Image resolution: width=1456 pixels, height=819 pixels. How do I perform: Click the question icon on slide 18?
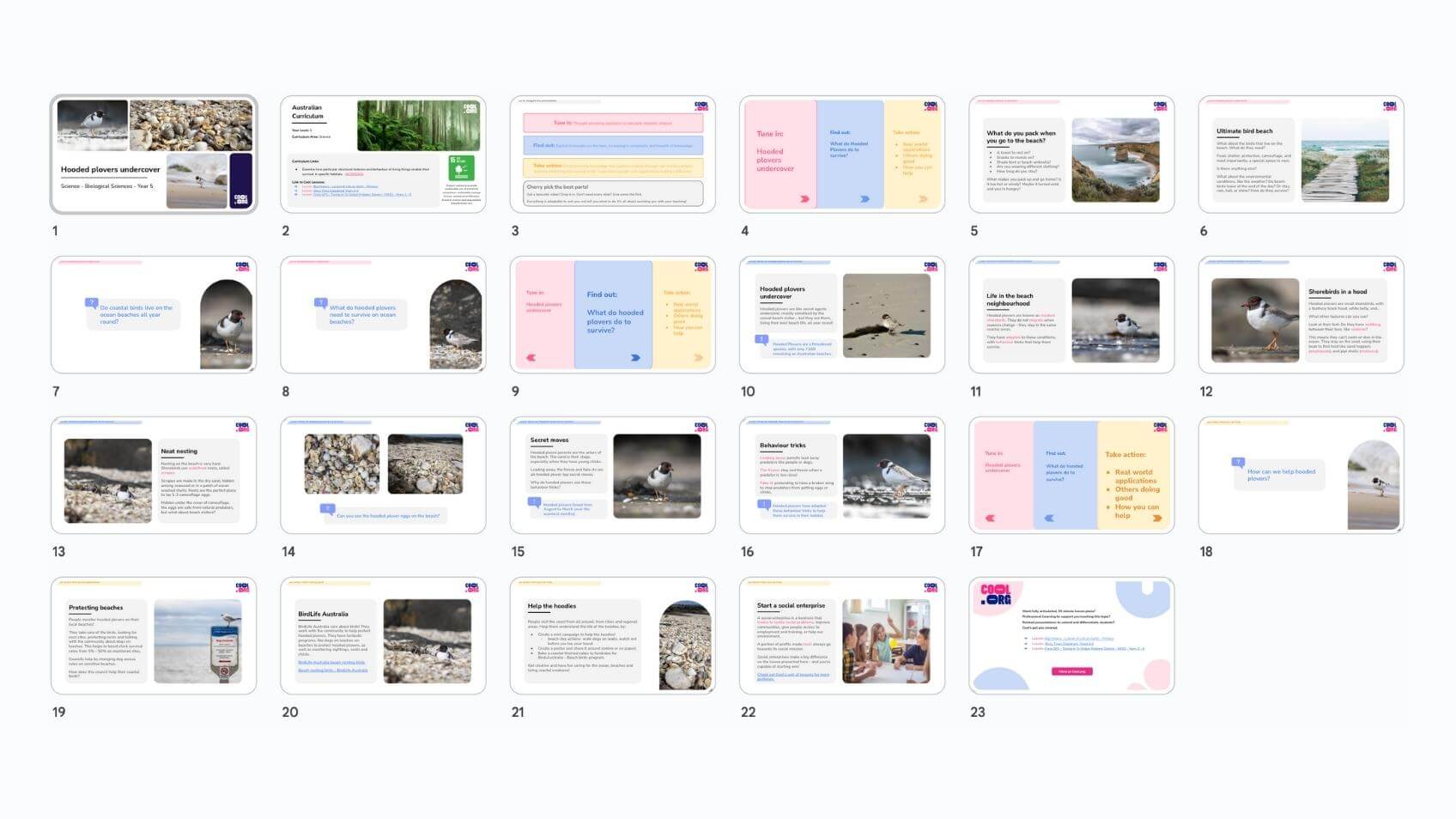click(1238, 462)
